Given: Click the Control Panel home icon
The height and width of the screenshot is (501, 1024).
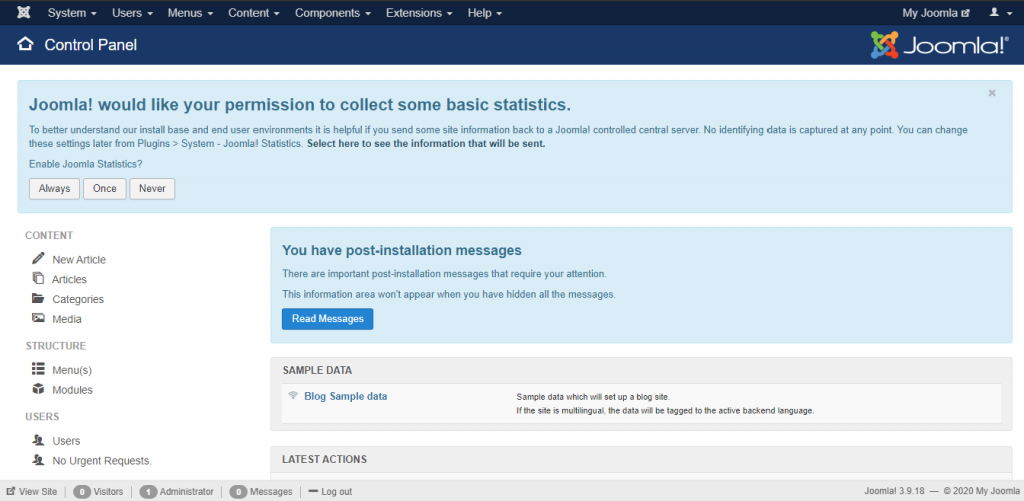Looking at the screenshot, I should click(x=25, y=44).
